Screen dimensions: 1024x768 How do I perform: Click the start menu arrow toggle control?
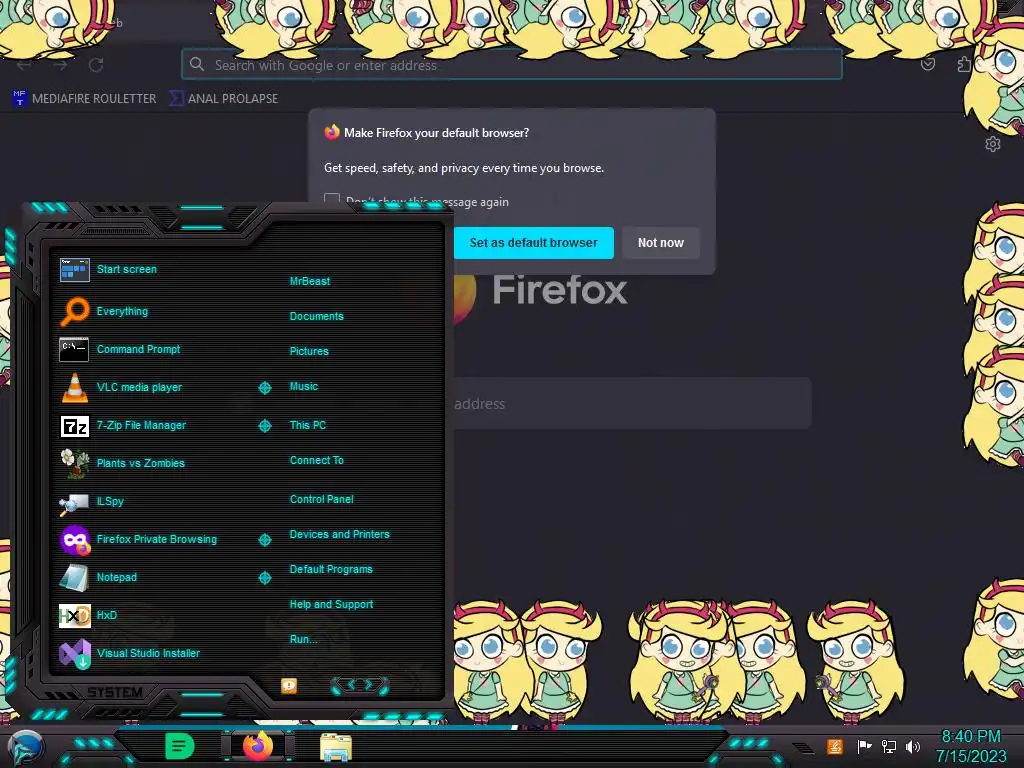pos(360,685)
